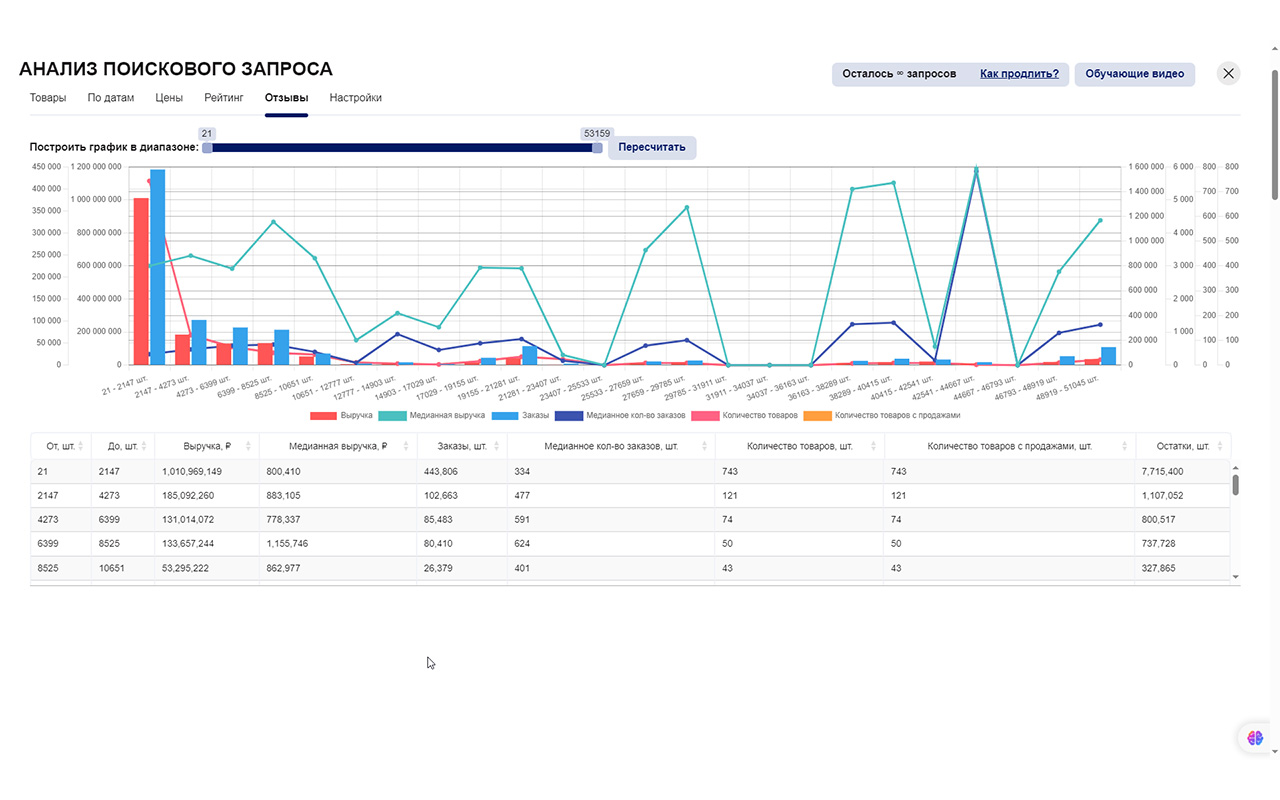1280x800 pixels.
Task: Go to the Настройки tab
Action: click(x=355, y=98)
